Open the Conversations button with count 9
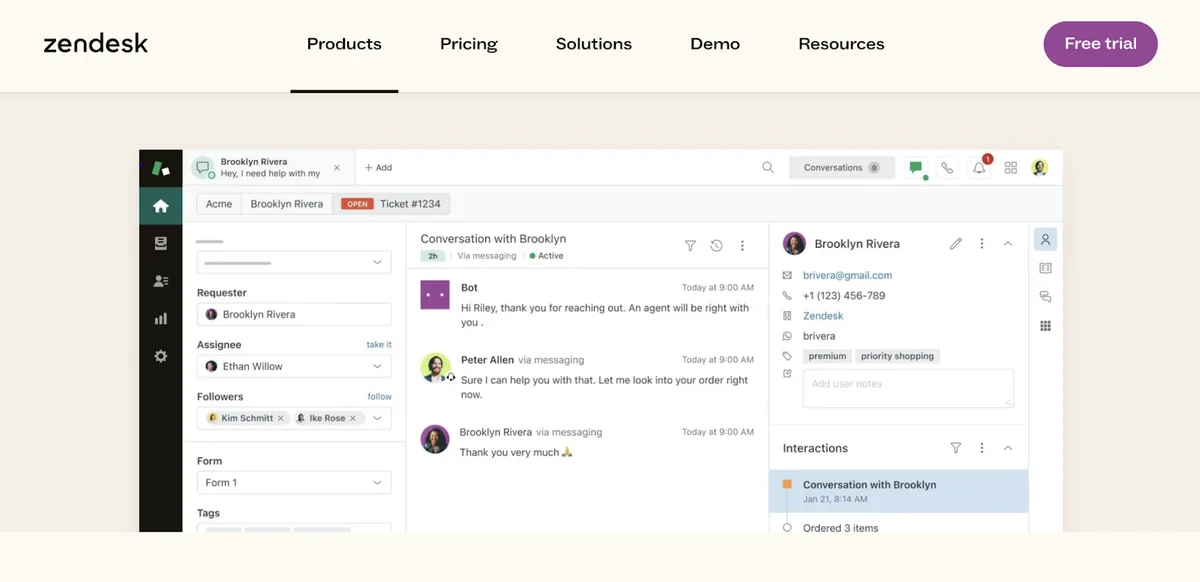Viewport: 1200px width, 582px height. pos(841,168)
